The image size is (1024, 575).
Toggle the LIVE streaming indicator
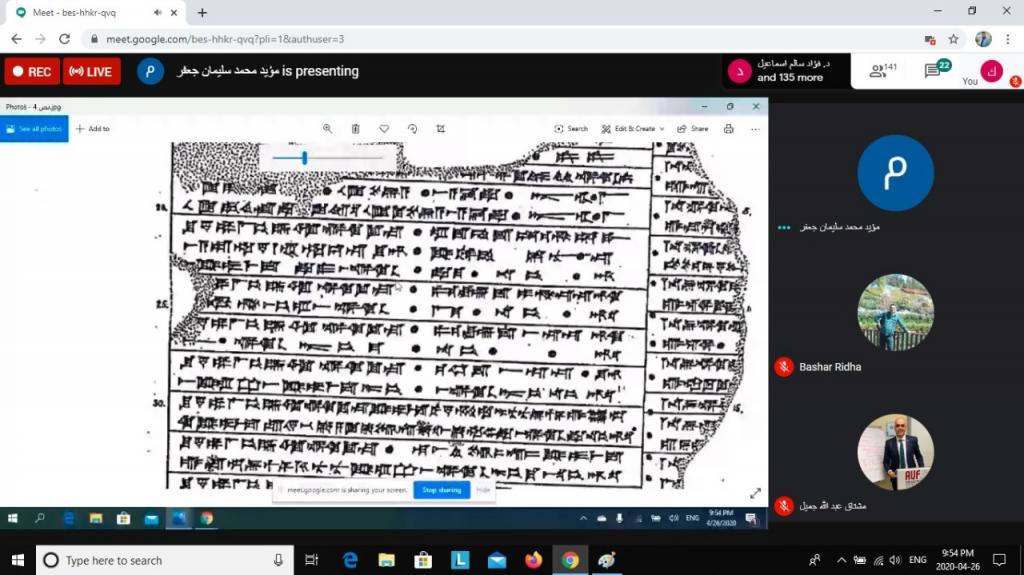point(92,72)
